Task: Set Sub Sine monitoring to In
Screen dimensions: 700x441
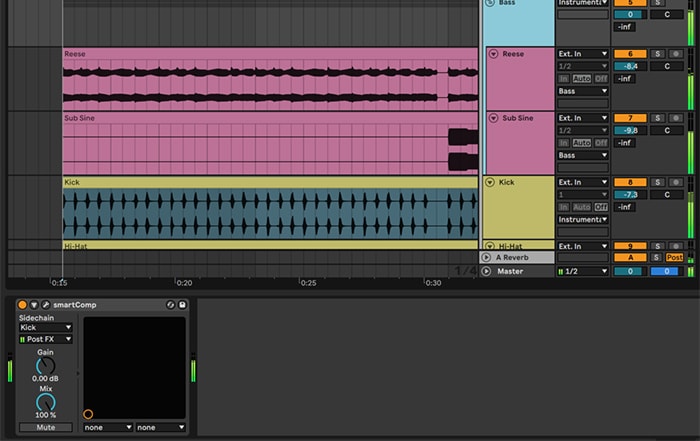Action: [563, 143]
